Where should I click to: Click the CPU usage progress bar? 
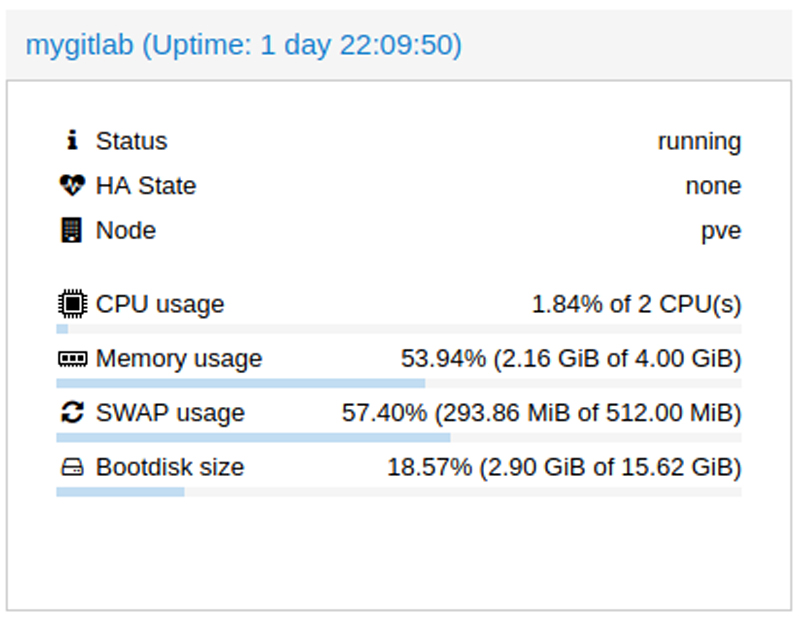pyautogui.click(x=400, y=327)
